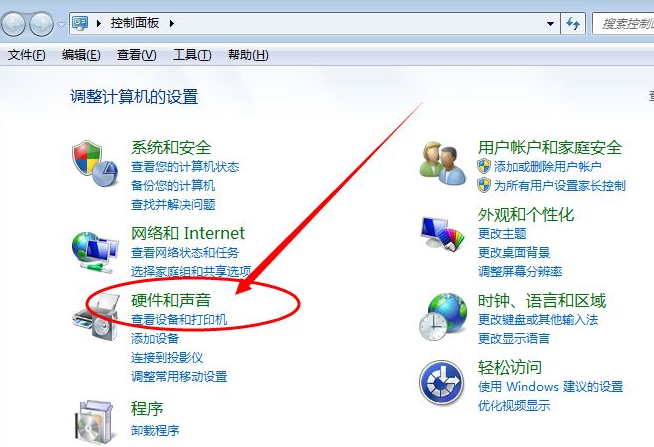Viewport: 654px width, 447px height.
Task: Open the Network and Internet globe icon
Action: pyautogui.click(x=95, y=251)
